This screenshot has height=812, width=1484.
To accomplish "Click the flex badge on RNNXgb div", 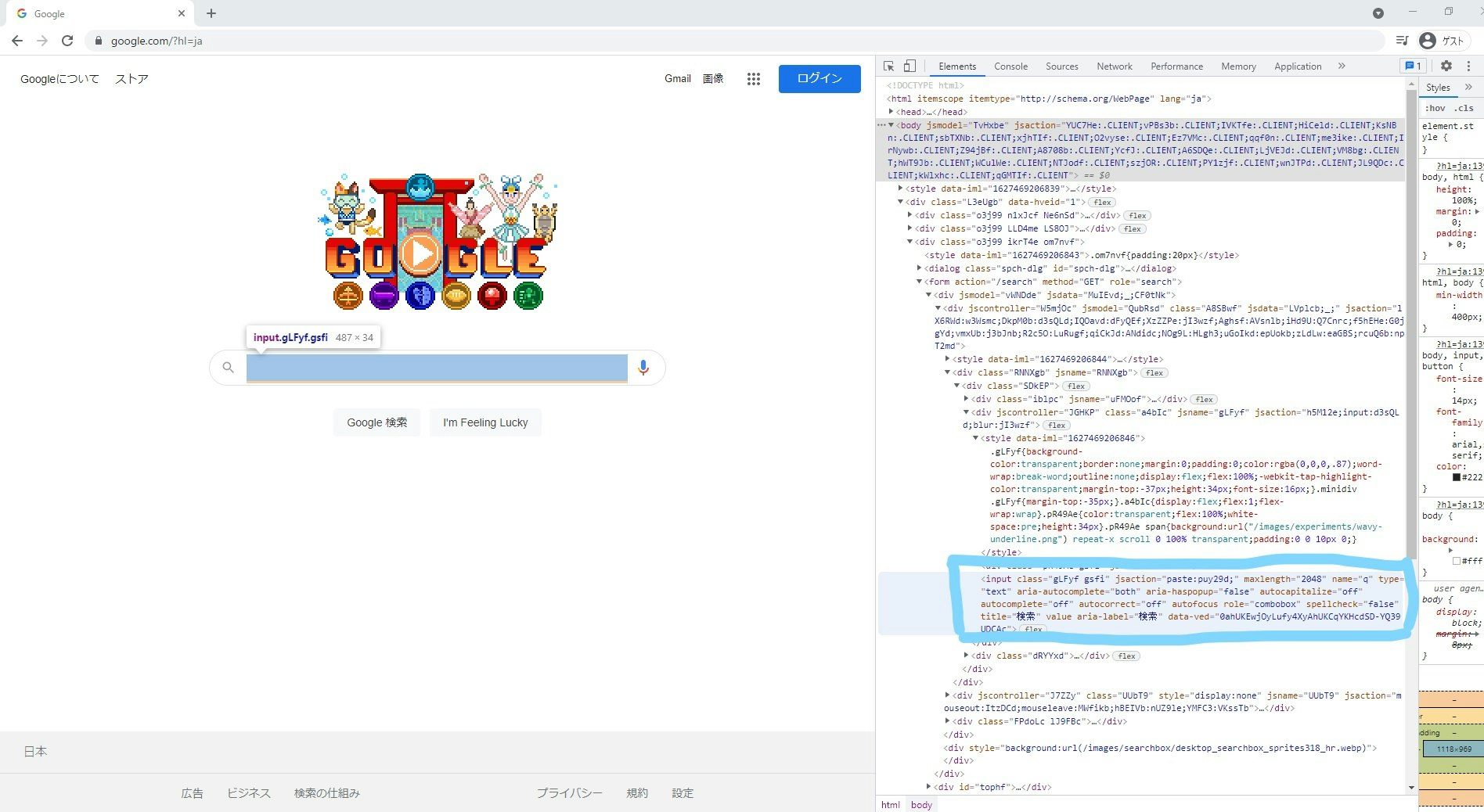I will 1154,373.
